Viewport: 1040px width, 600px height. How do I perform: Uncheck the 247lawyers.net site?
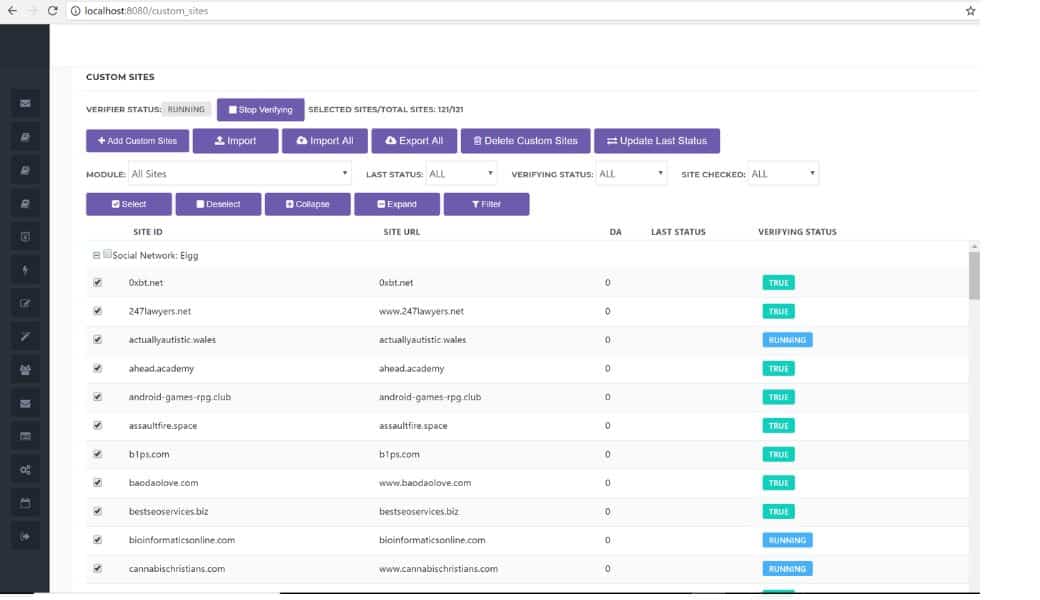(x=98, y=311)
